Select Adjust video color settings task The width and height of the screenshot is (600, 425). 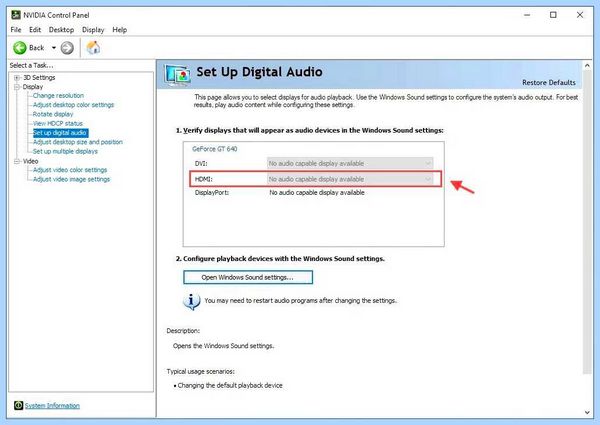70,170
